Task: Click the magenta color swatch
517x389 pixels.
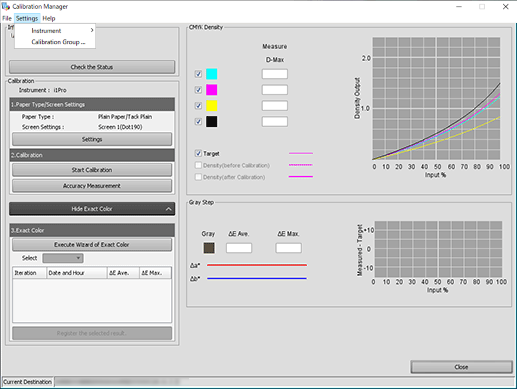Action: [x=211, y=90]
